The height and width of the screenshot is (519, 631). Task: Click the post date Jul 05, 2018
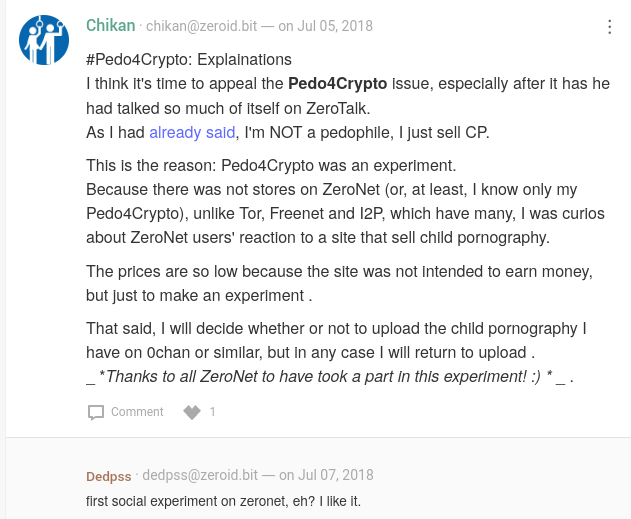coord(332,27)
